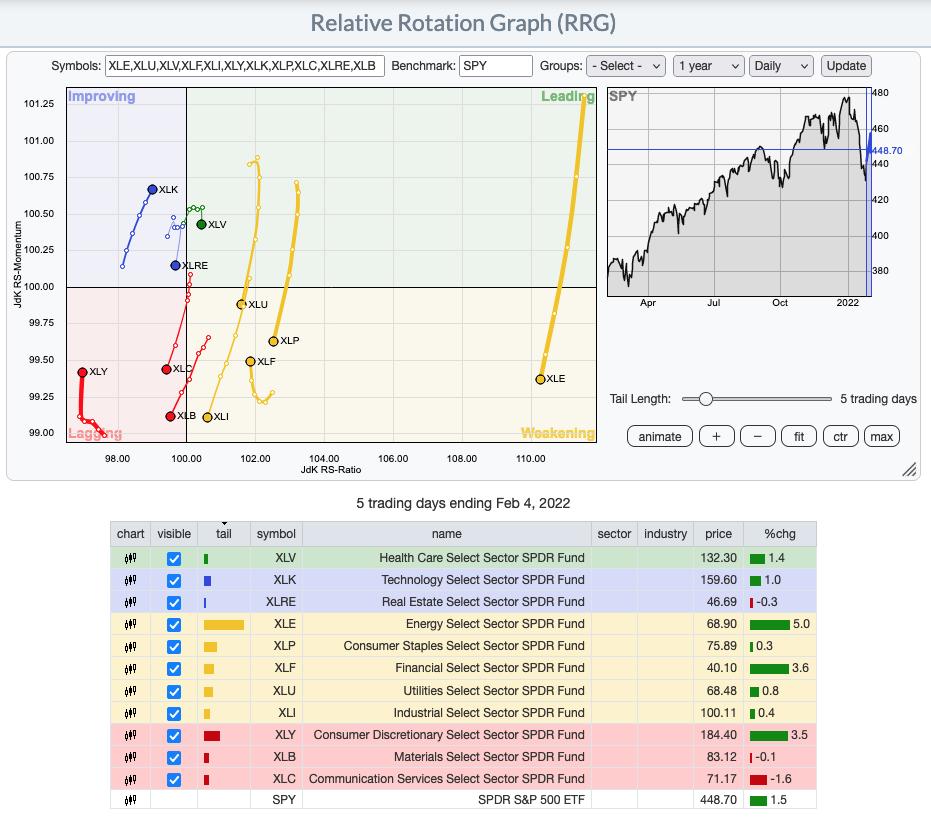The width and height of the screenshot is (931, 817).
Task: Sort table by name column header
Action: coord(446,534)
